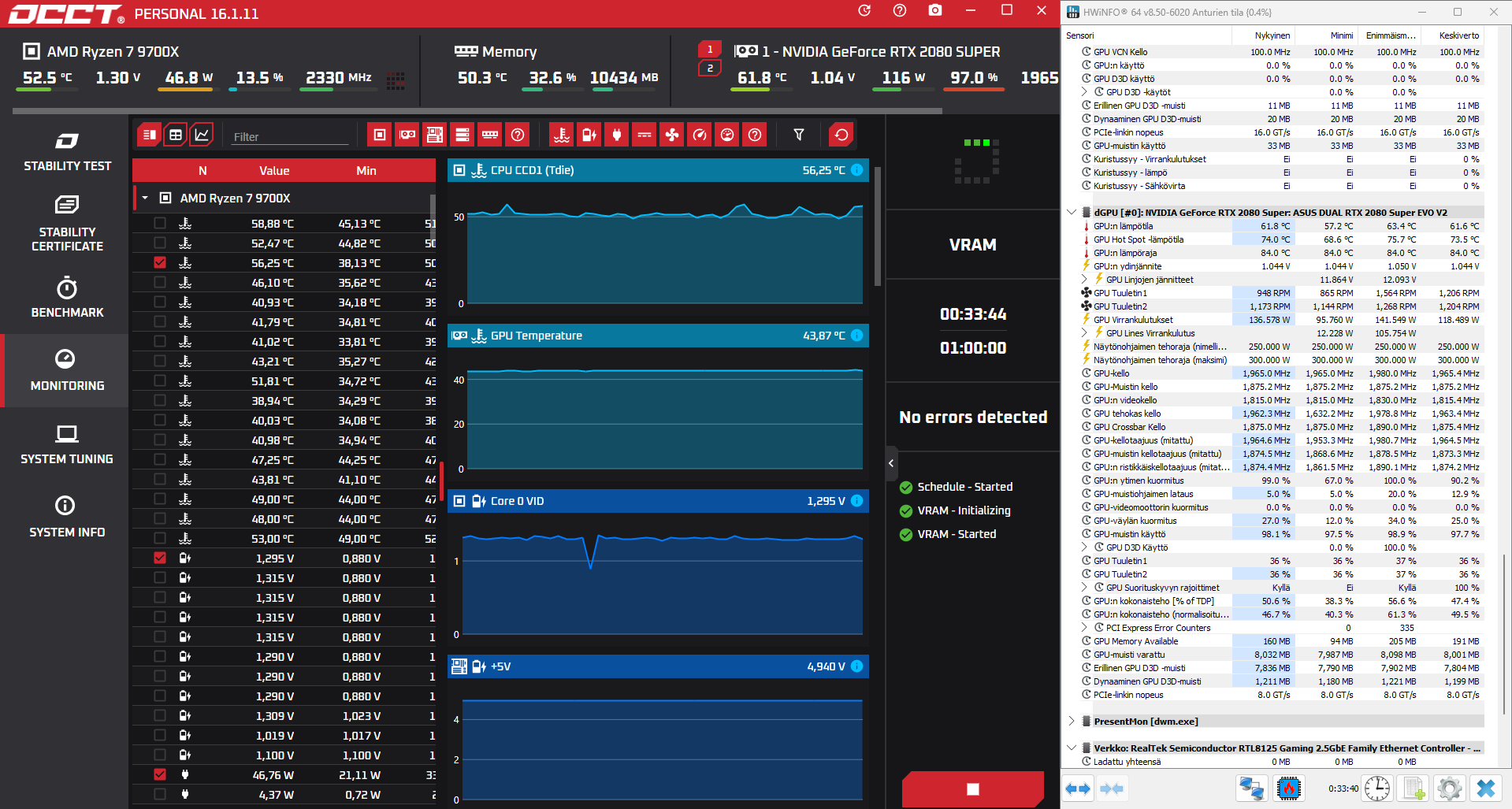Open the System Tuning section
Image resolution: width=1512 pixels, height=809 pixels.
(67, 443)
